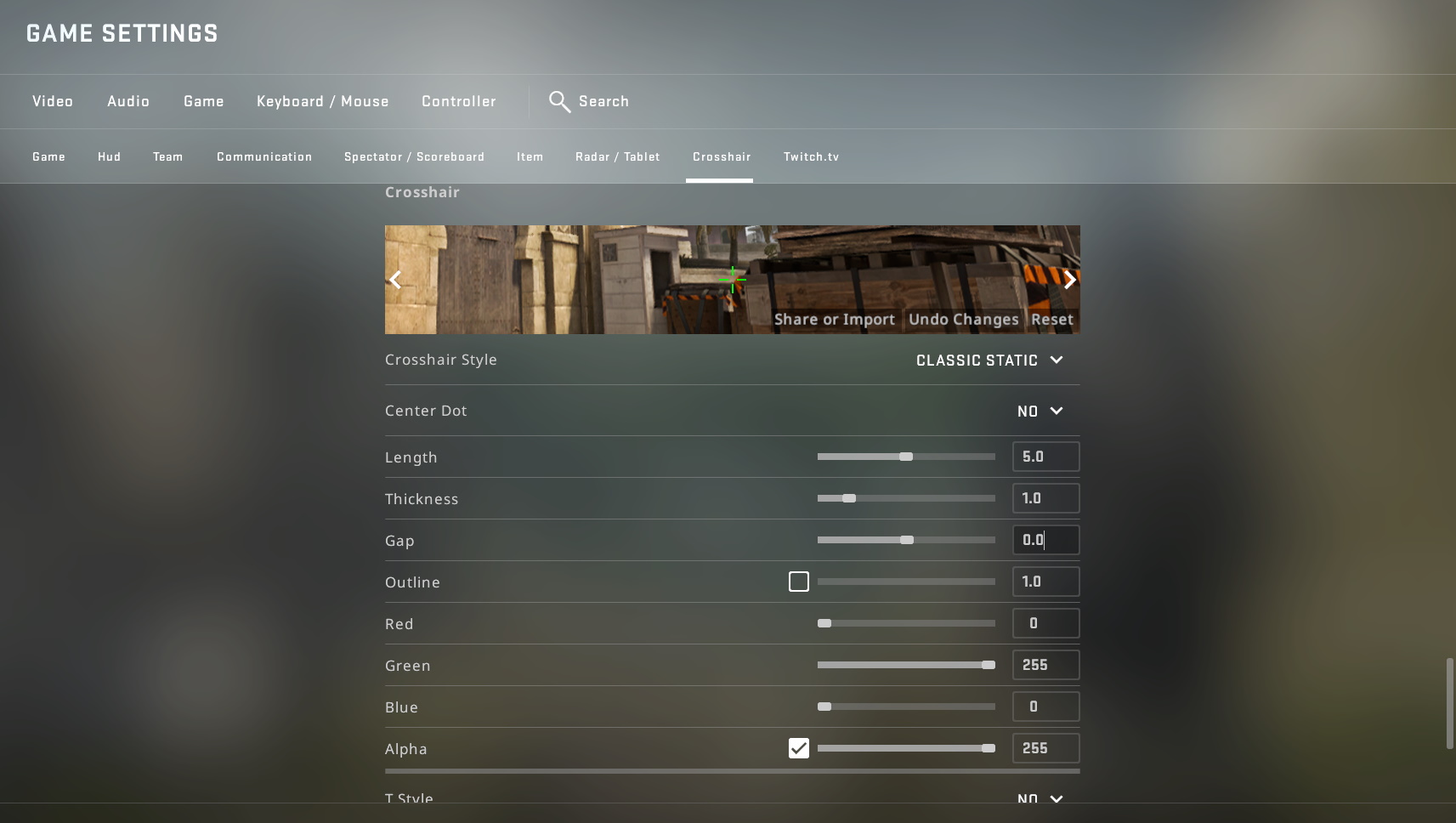
Task: Click Undo Changes button
Action: (964, 320)
